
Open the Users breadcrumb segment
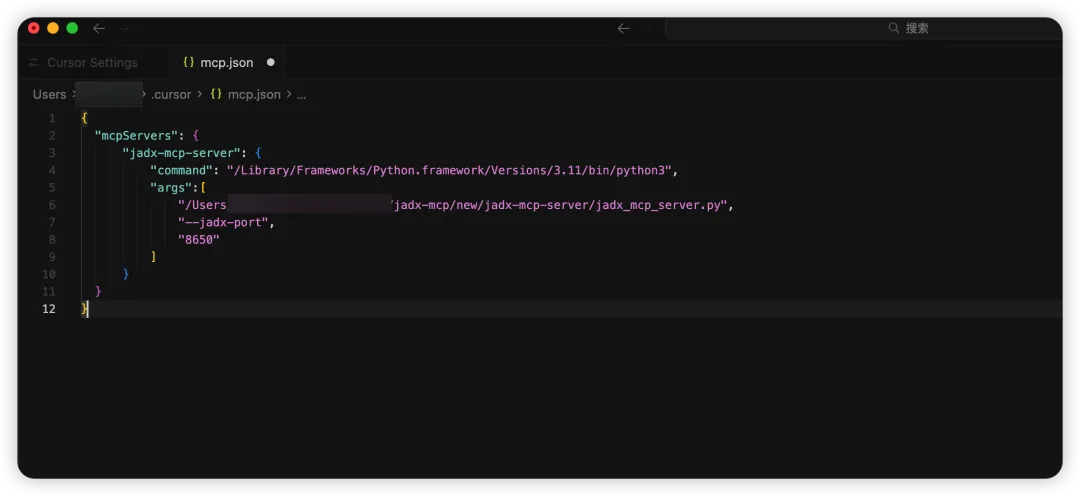pyautogui.click(x=49, y=94)
